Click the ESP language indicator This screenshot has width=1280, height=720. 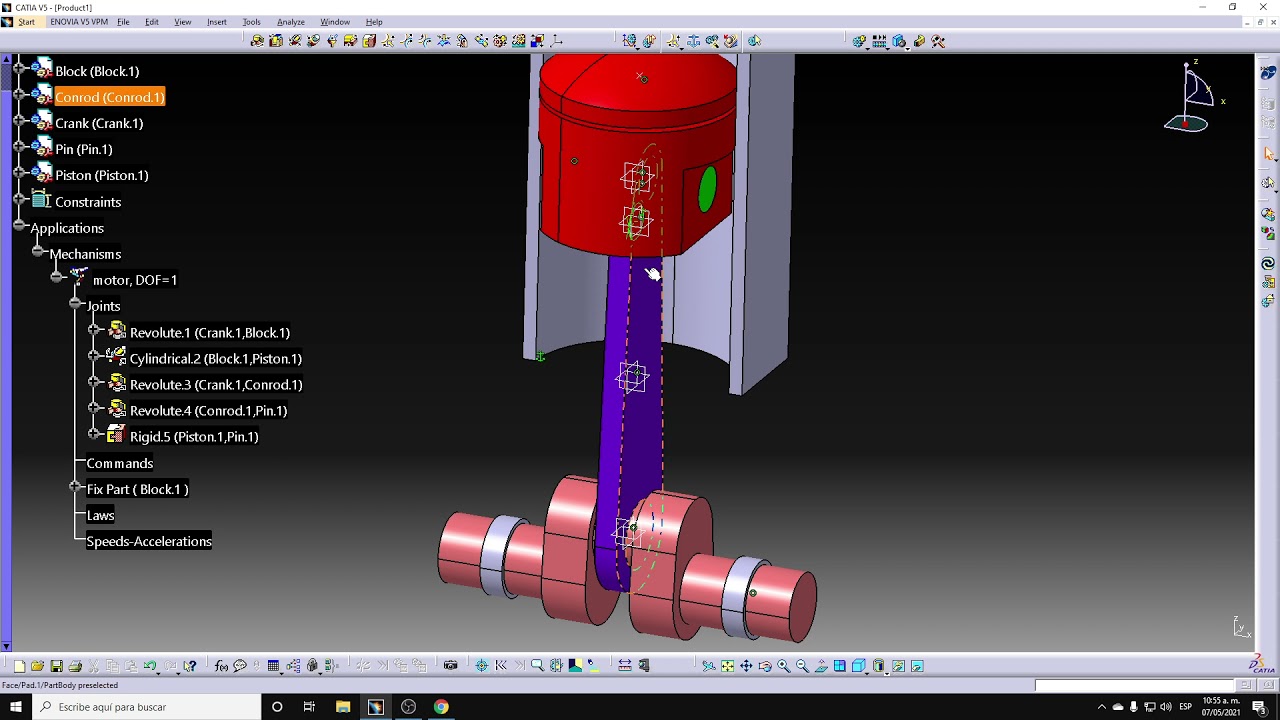coord(1186,707)
